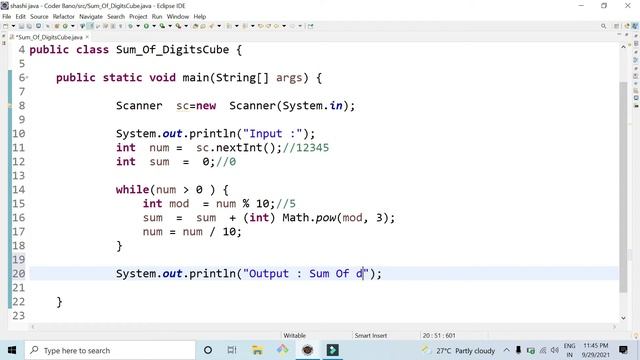Viewport: 640px width, 360px height.
Task: Click the cursor position 20 : 51 : 601
Action: tap(439, 336)
